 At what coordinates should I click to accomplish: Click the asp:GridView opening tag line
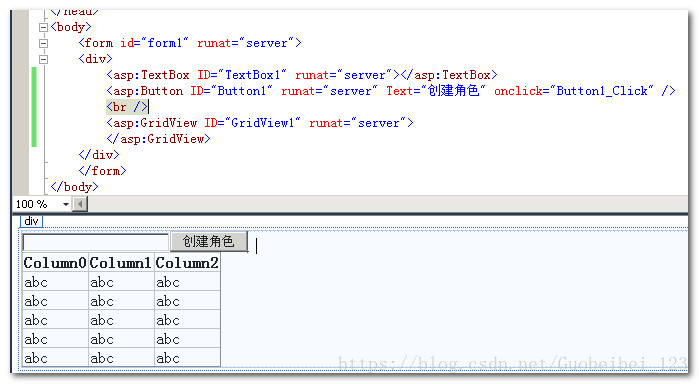click(260, 123)
